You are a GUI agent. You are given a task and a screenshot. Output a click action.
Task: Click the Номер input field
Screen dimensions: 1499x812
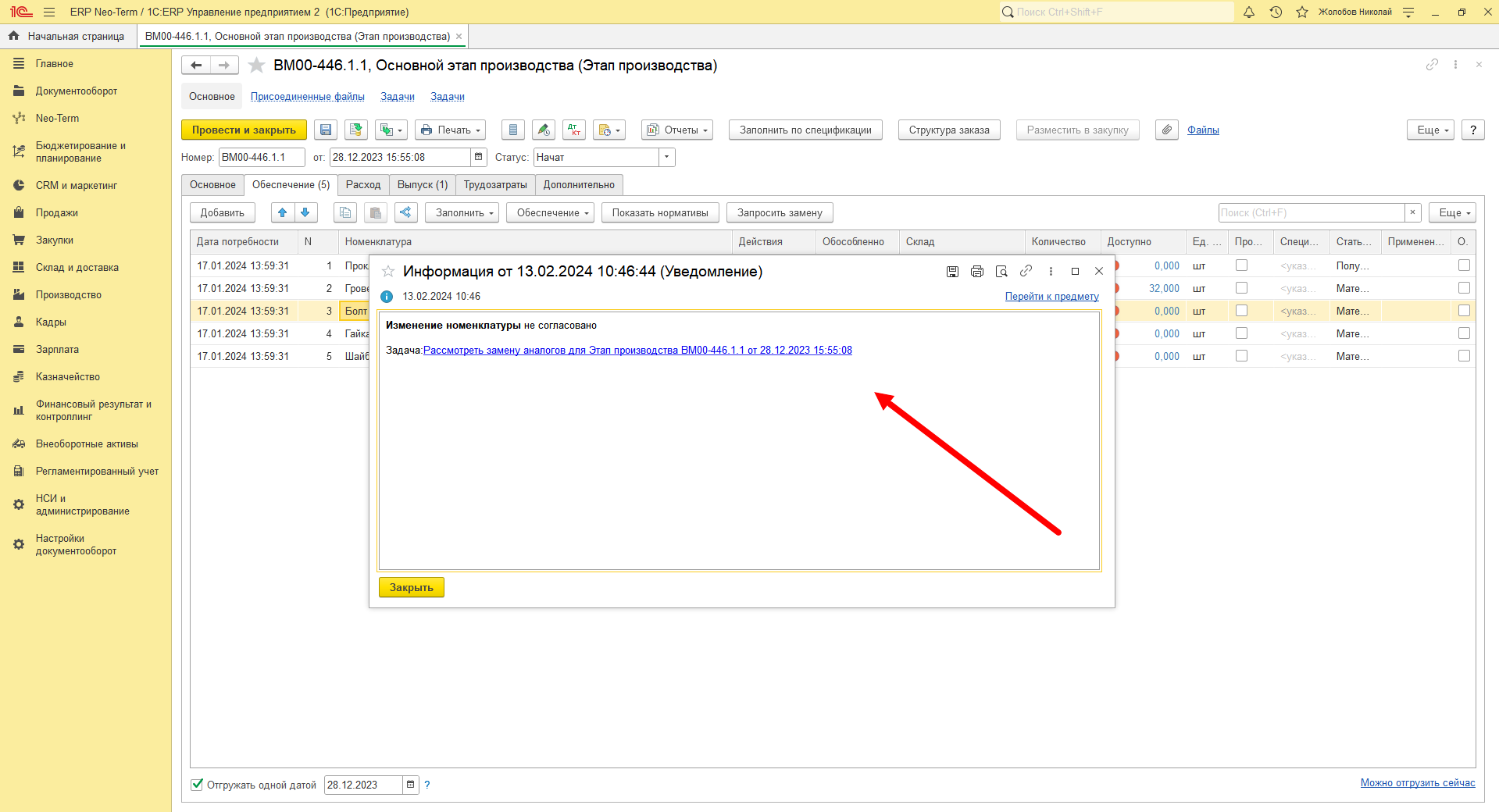coord(262,157)
